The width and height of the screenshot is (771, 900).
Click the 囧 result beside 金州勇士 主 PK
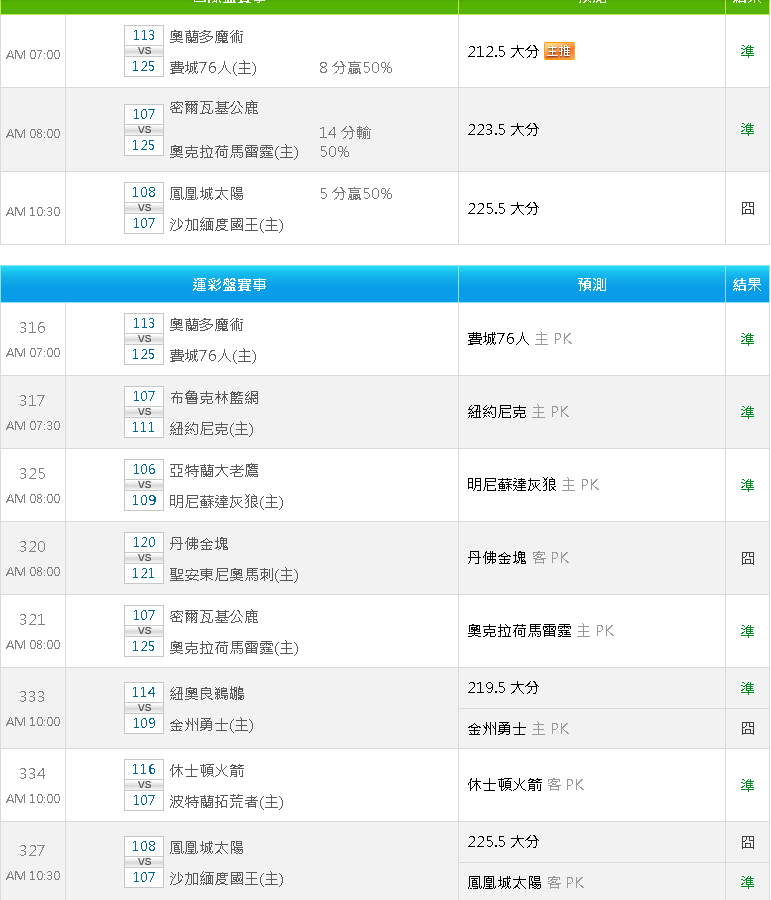click(747, 728)
